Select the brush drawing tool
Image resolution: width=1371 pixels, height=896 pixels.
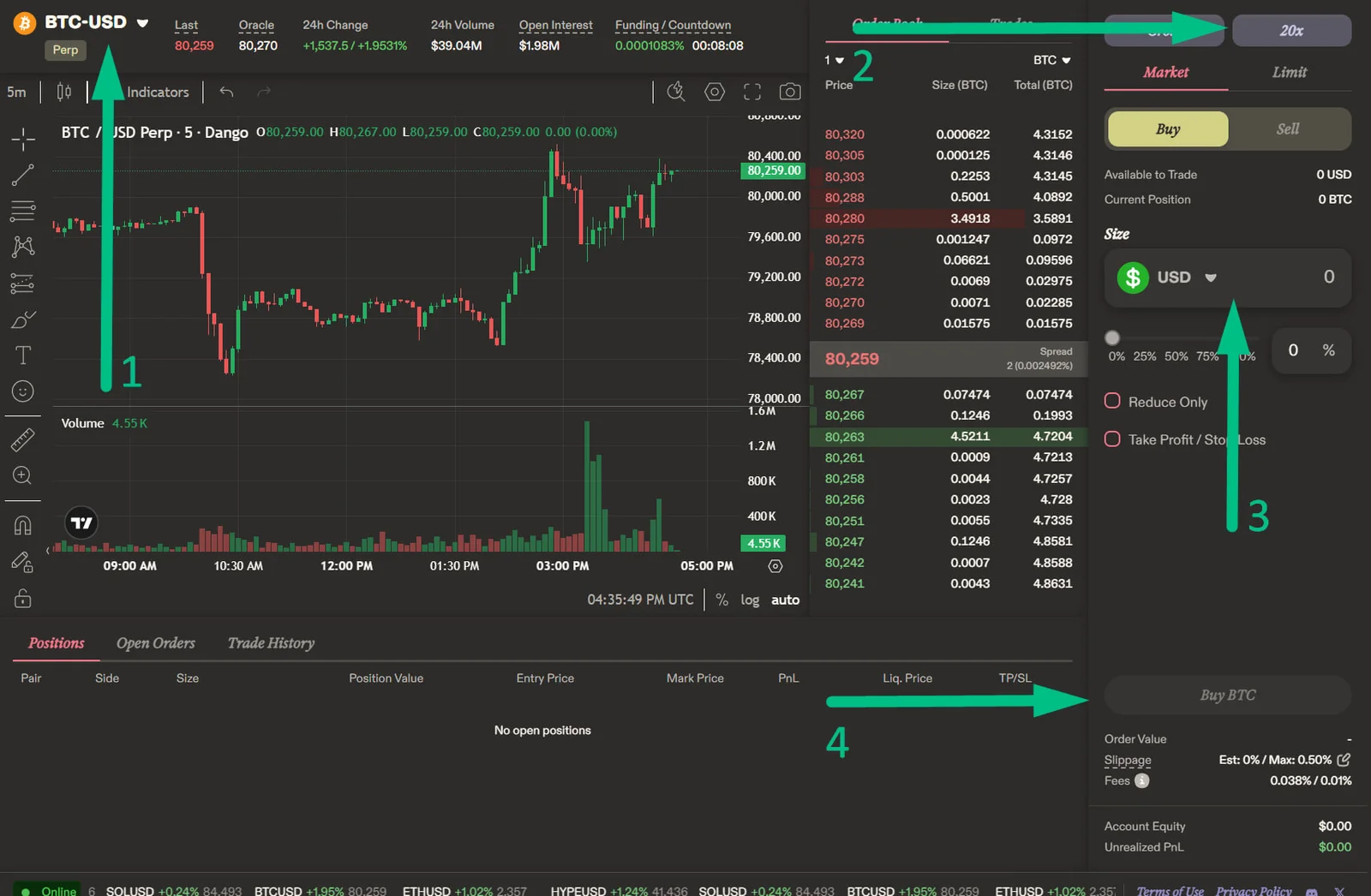tap(23, 320)
